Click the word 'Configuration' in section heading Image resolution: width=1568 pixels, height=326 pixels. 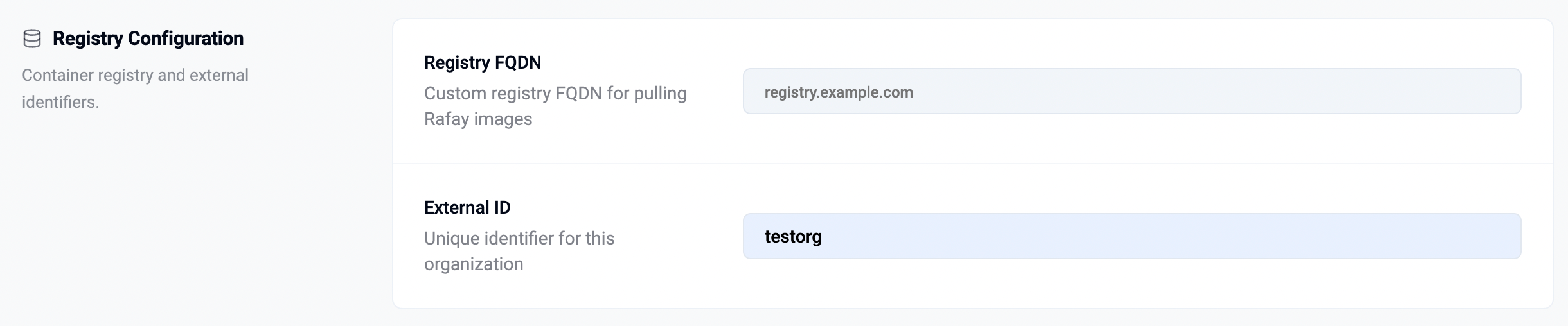[x=186, y=39]
